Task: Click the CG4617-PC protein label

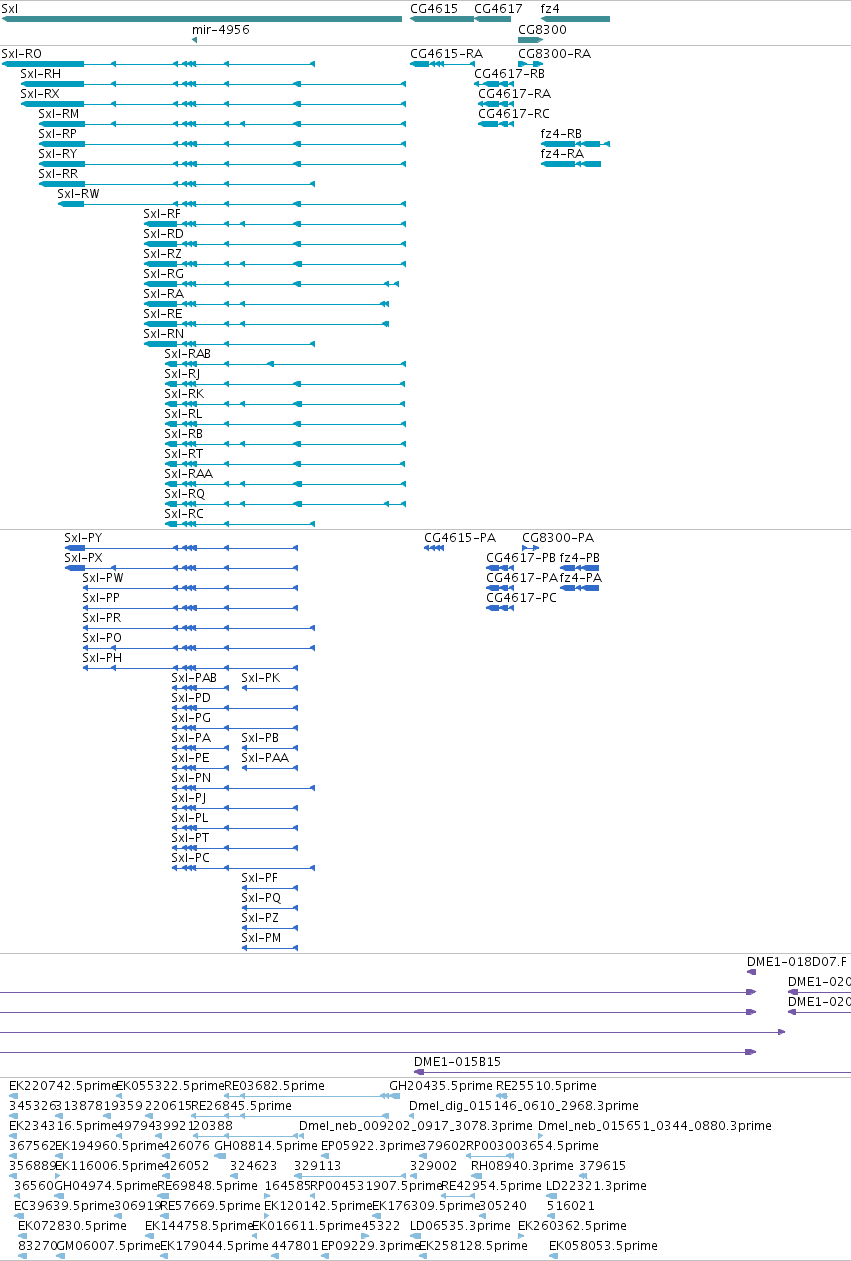Action: click(x=521, y=598)
